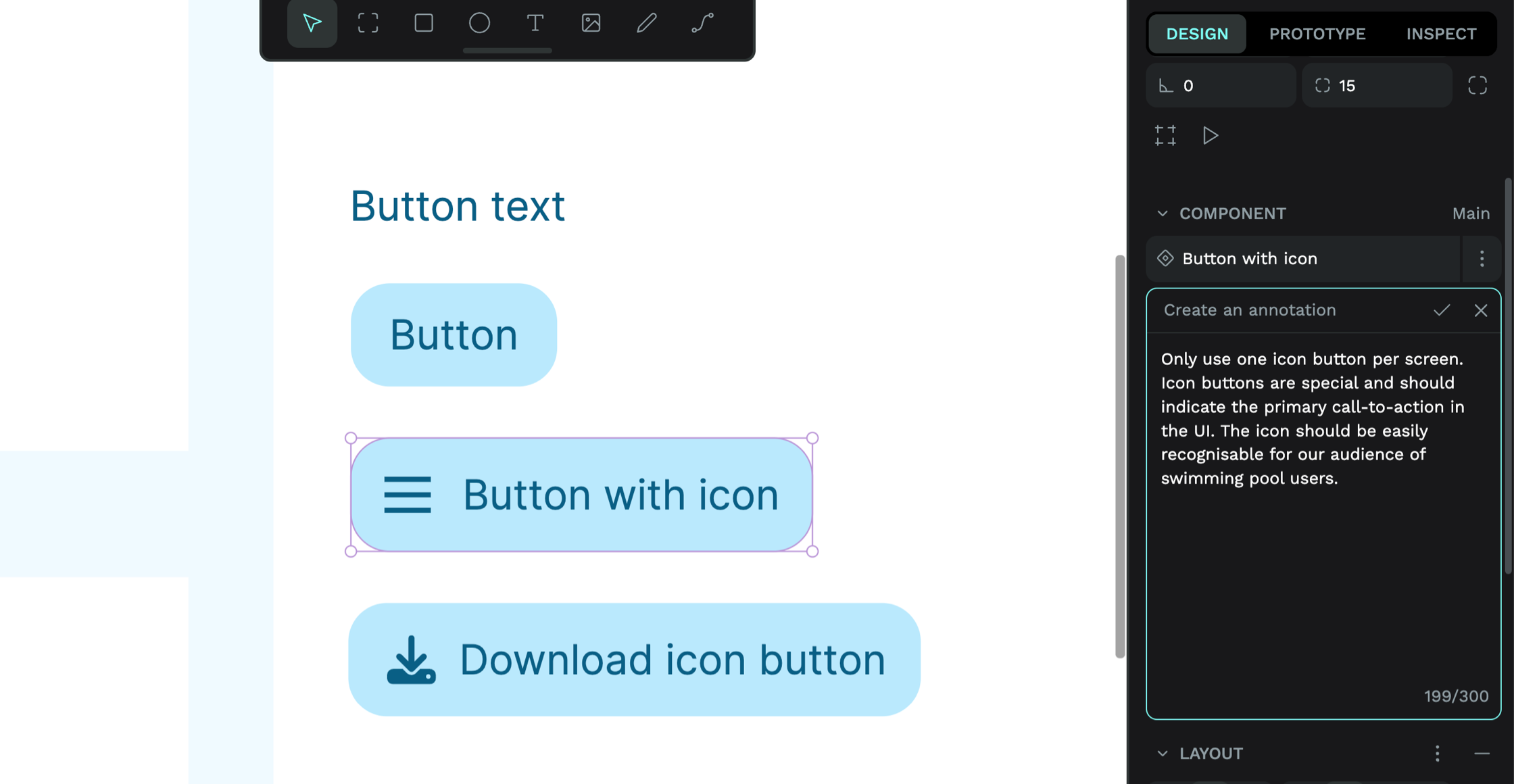This screenshot has width=1514, height=784.
Task: Toggle the Play/present mode icon
Action: [x=1211, y=135]
